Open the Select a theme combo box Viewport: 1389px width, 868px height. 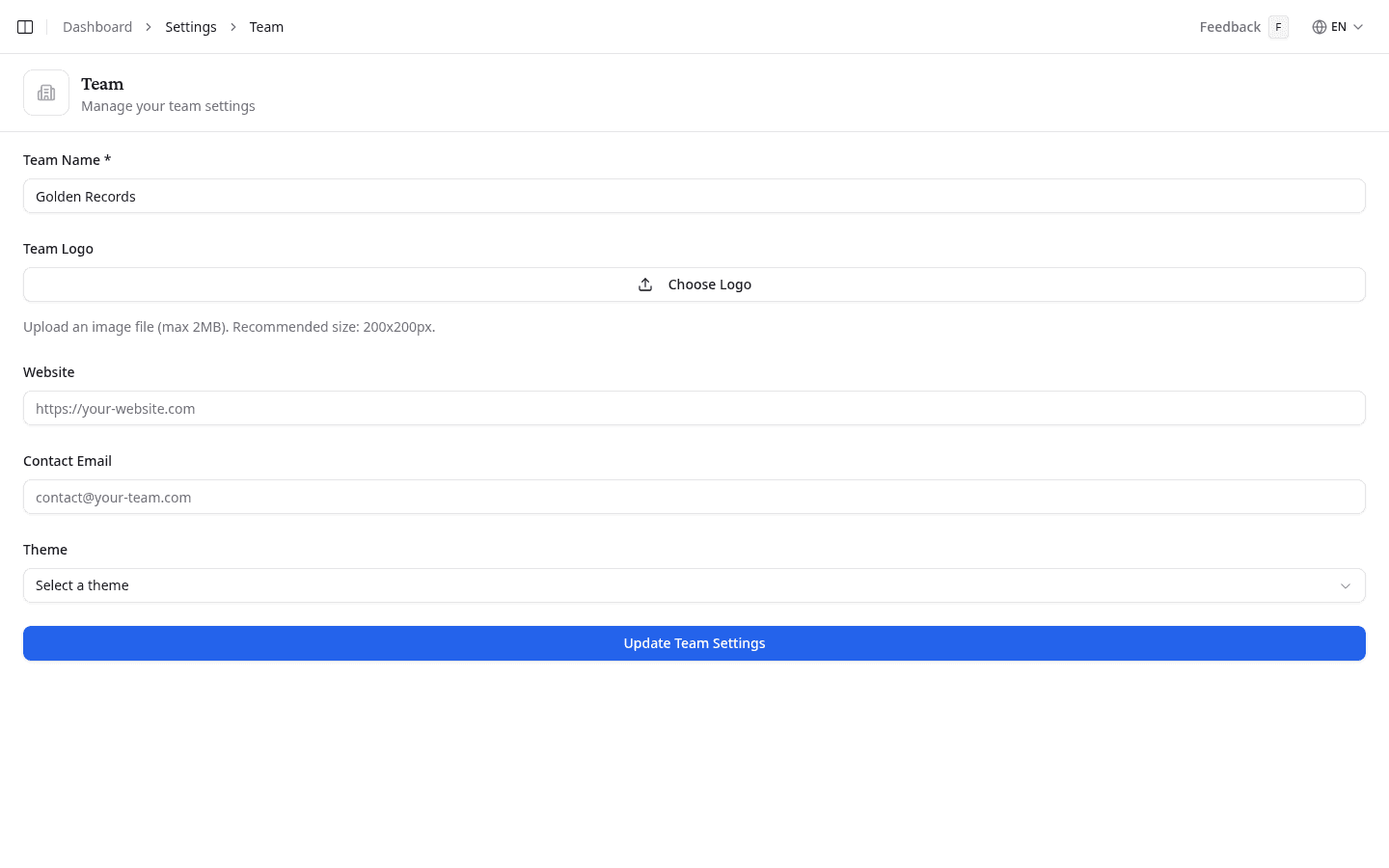pos(694,585)
